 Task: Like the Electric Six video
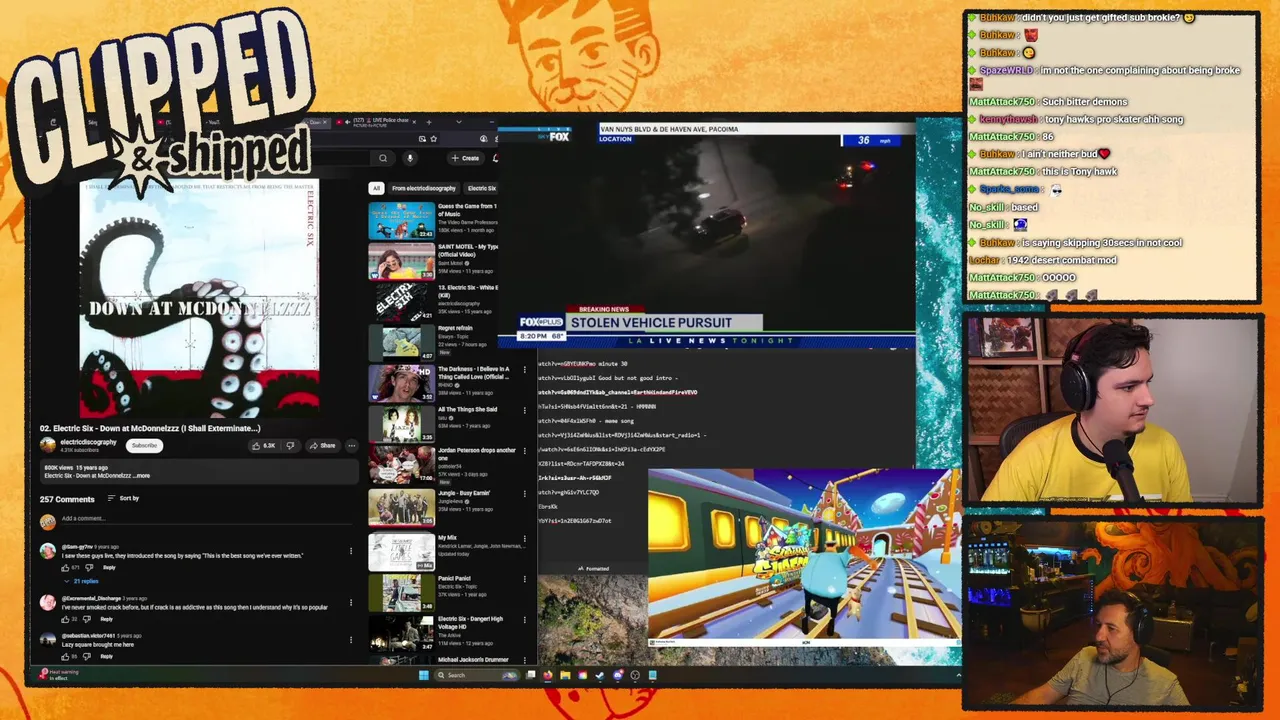(x=264, y=446)
